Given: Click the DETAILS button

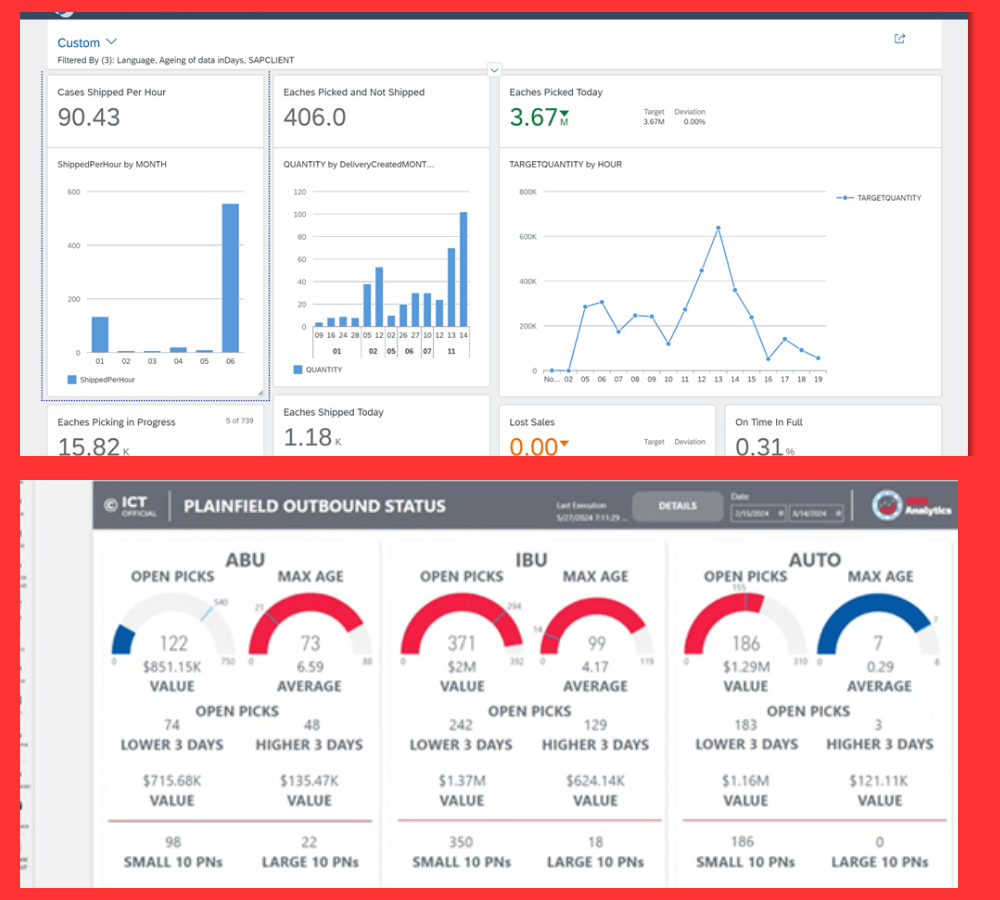Looking at the screenshot, I should 677,506.
